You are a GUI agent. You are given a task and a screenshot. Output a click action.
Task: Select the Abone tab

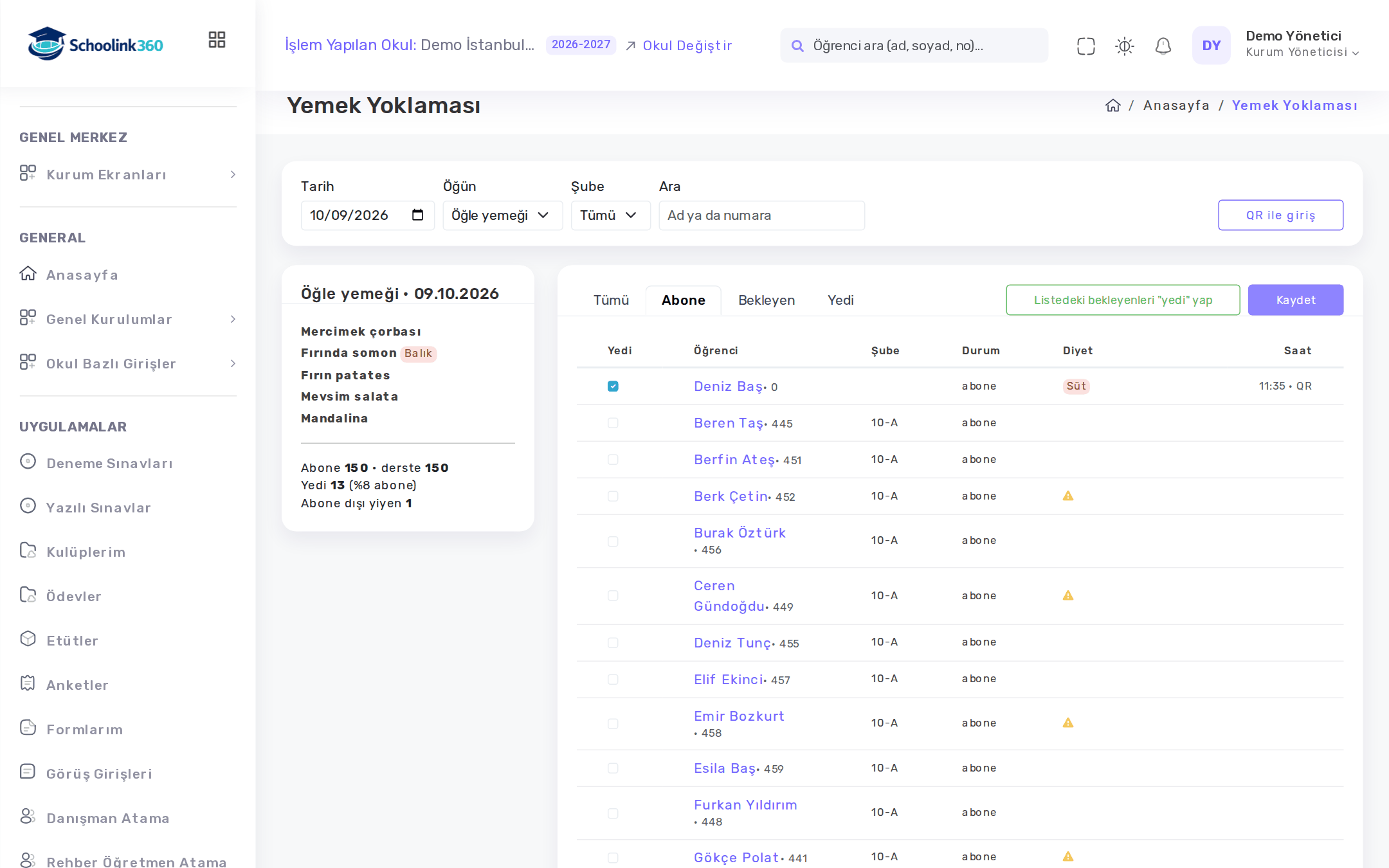(683, 300)
